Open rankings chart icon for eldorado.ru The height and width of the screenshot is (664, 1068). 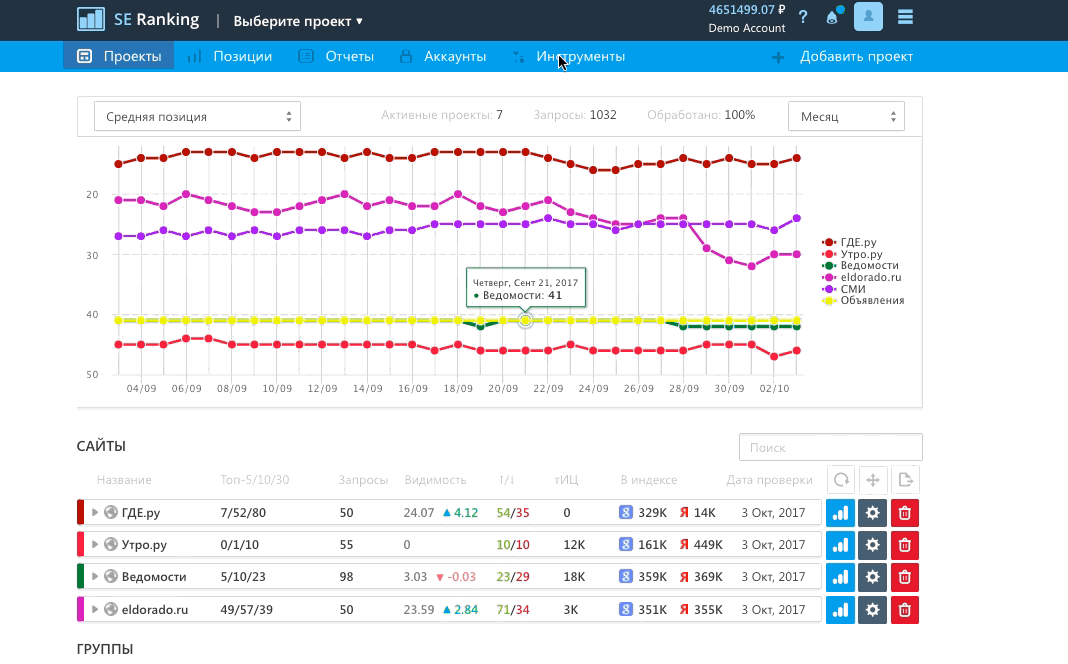click(x=840, y=610)
